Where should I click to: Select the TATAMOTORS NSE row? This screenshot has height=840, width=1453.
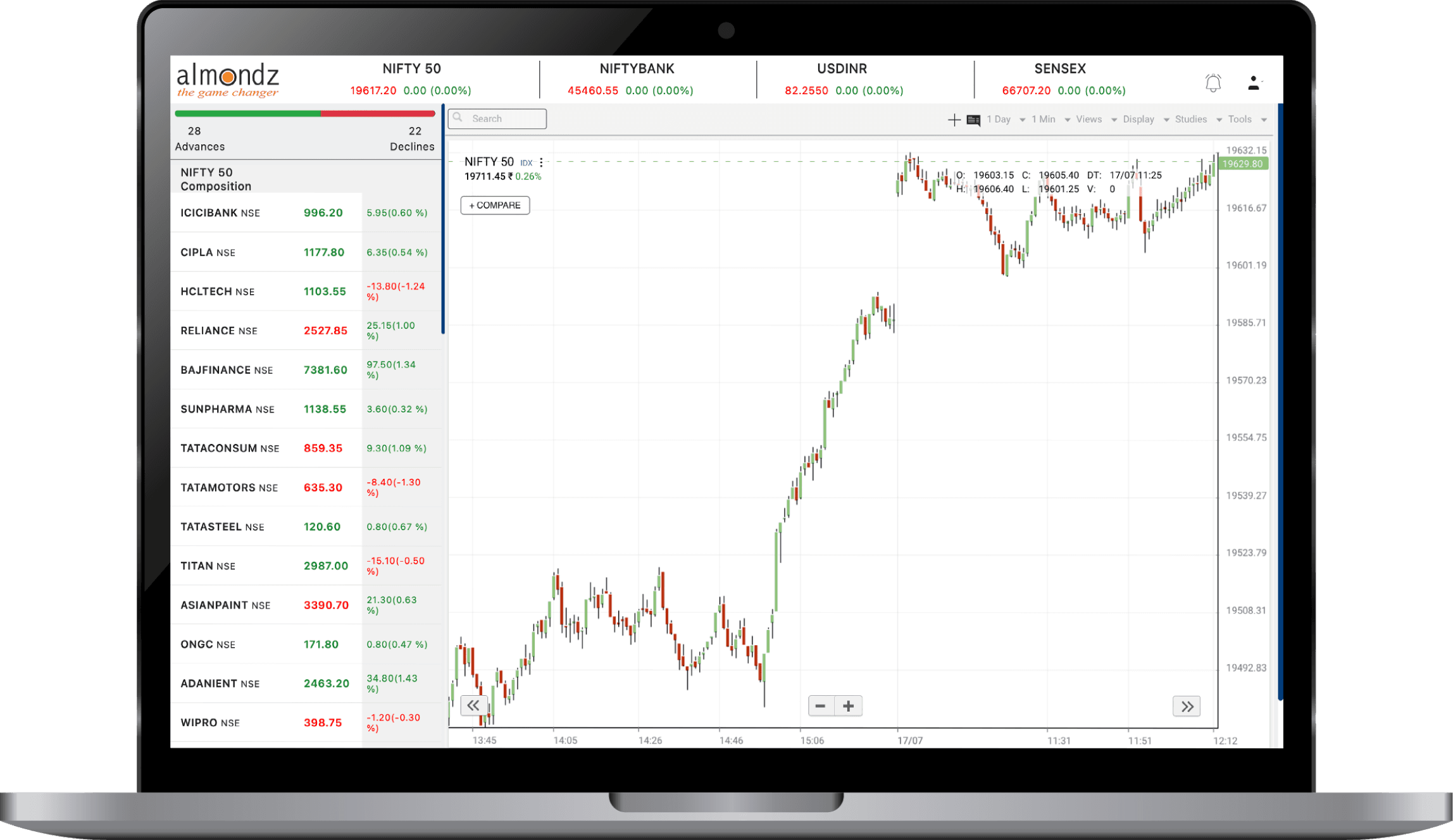point(306,487)
